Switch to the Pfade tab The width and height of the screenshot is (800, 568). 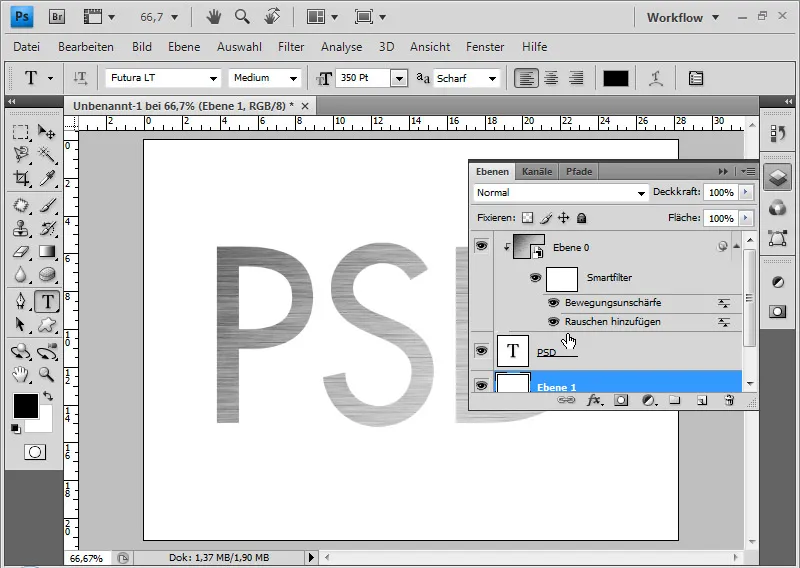pyautogui.click(x=579, y=171)
